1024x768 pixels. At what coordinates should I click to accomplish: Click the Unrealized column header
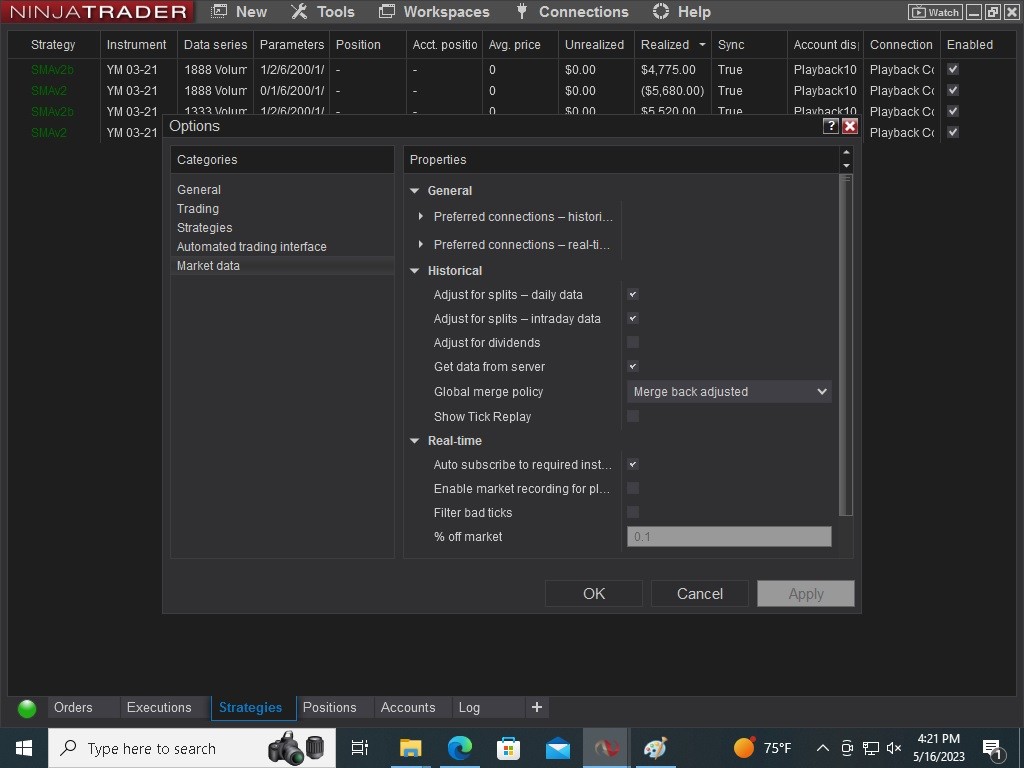coord(594,44)
